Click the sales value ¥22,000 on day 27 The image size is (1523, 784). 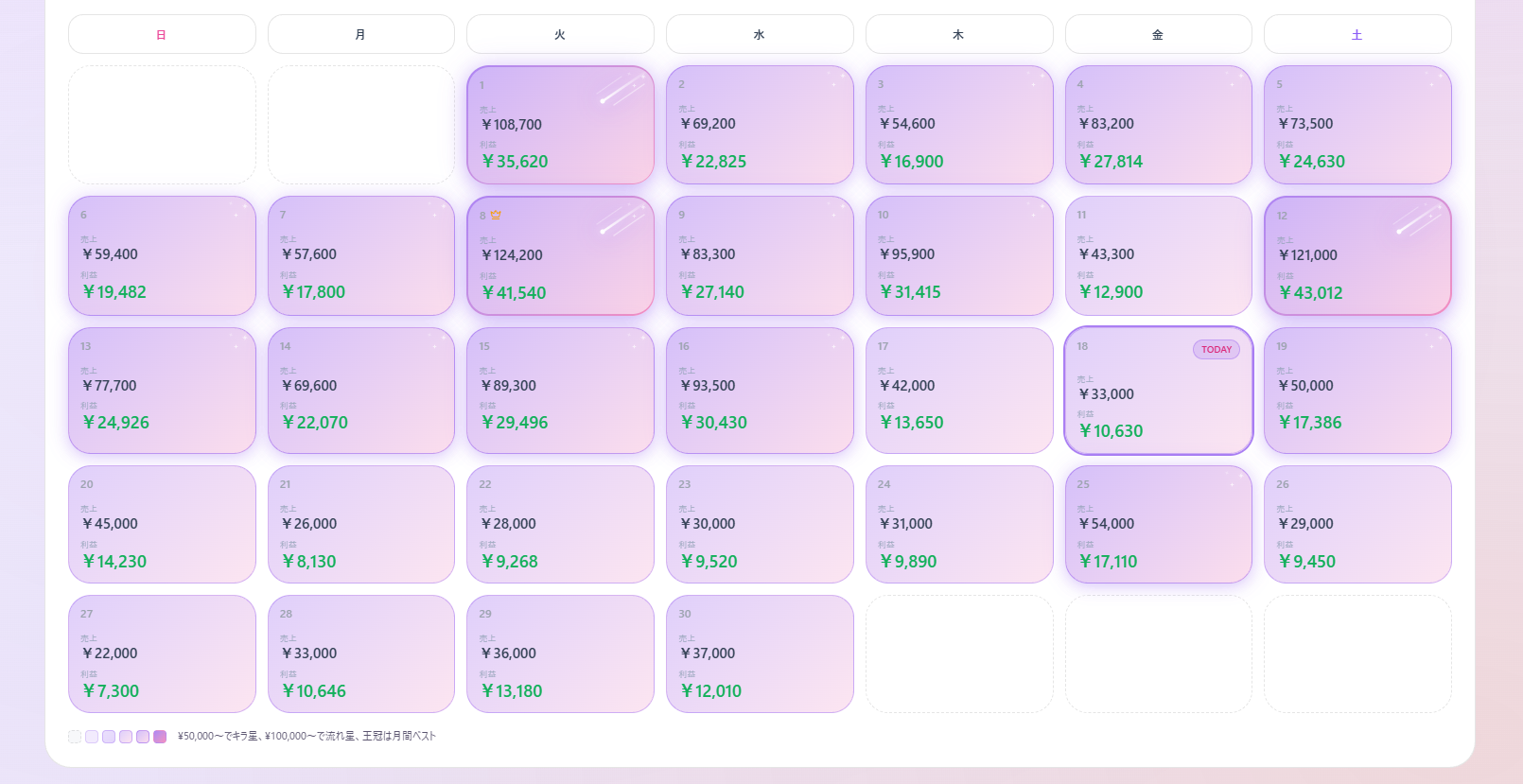[x=110, y=653]
